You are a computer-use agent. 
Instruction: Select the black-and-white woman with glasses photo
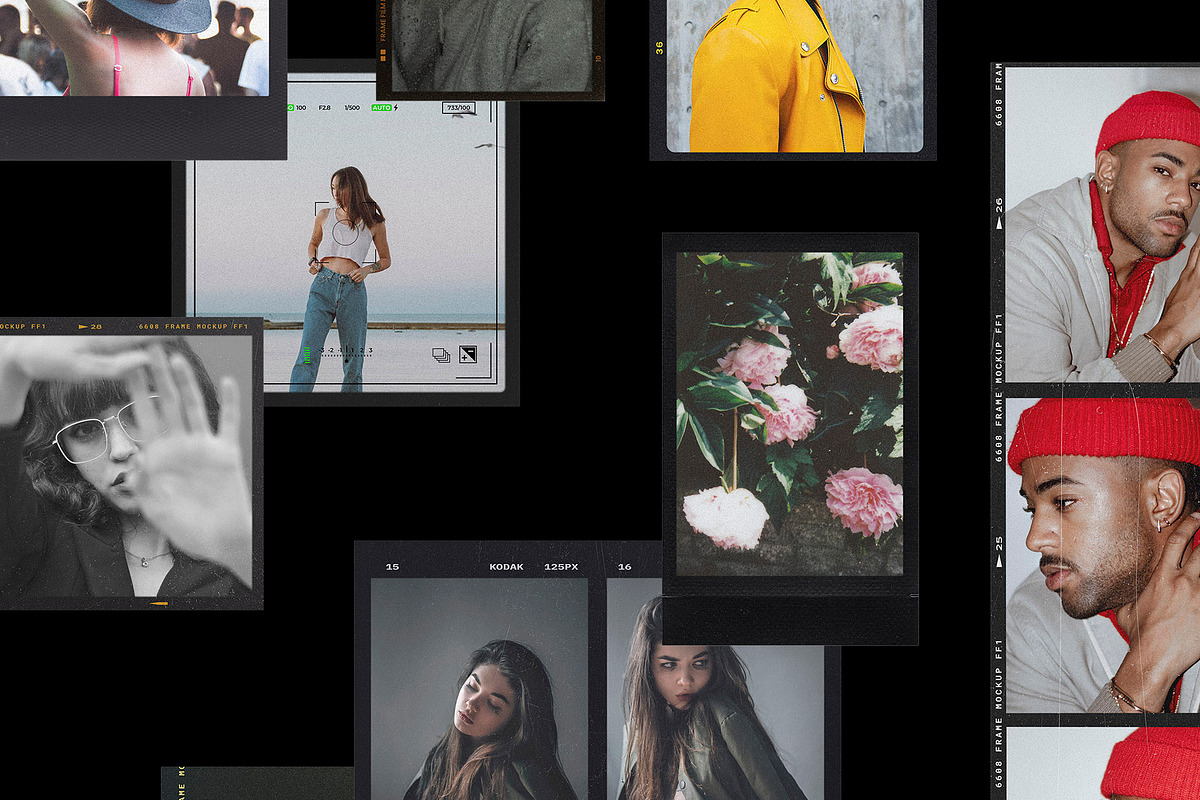tap(126, 468)
